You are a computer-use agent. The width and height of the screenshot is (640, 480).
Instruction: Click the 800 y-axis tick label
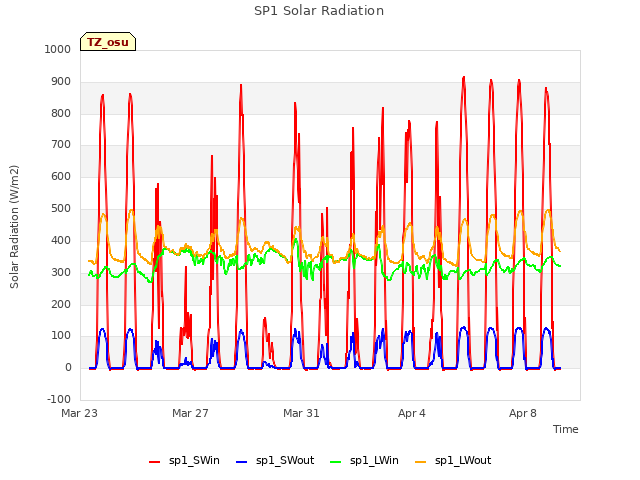(x=61, y=113)
